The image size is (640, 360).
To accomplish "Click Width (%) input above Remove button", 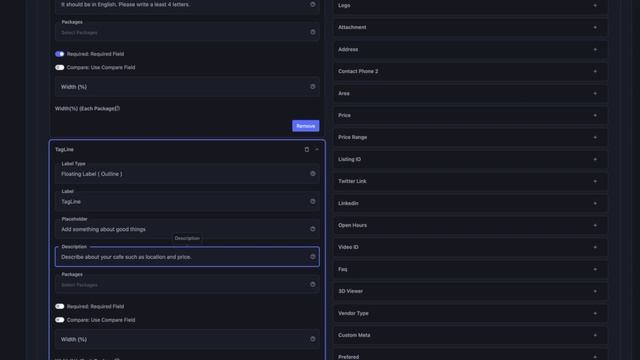I will point(187,87).
